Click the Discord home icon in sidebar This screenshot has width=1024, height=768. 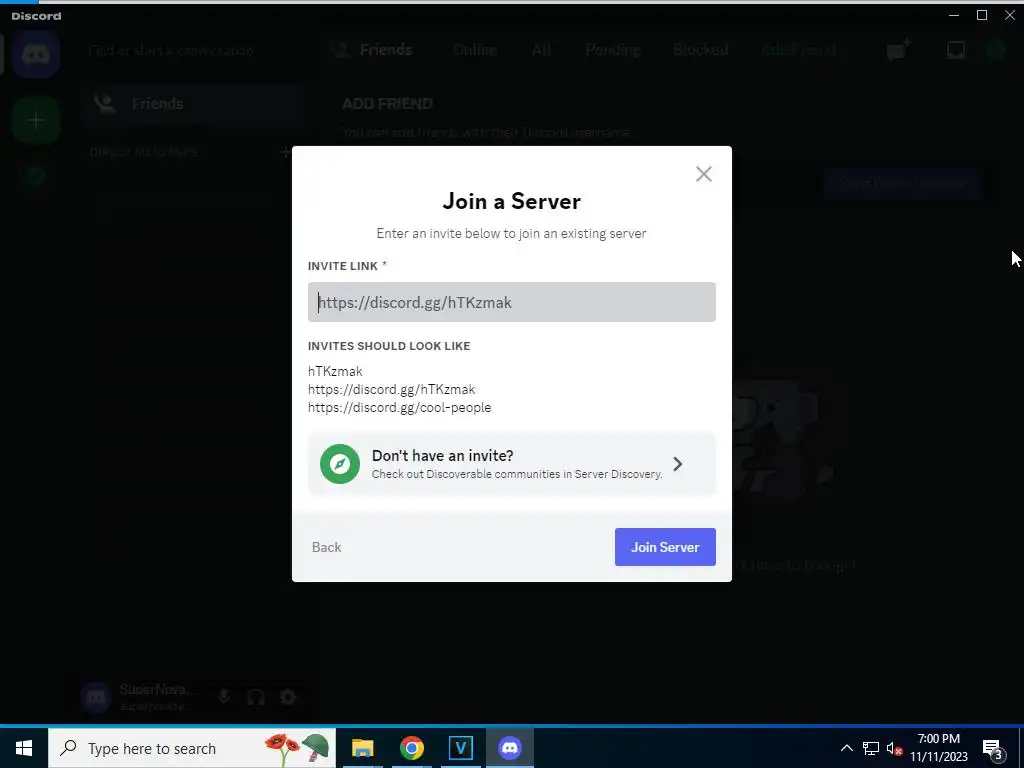point(36,54)
